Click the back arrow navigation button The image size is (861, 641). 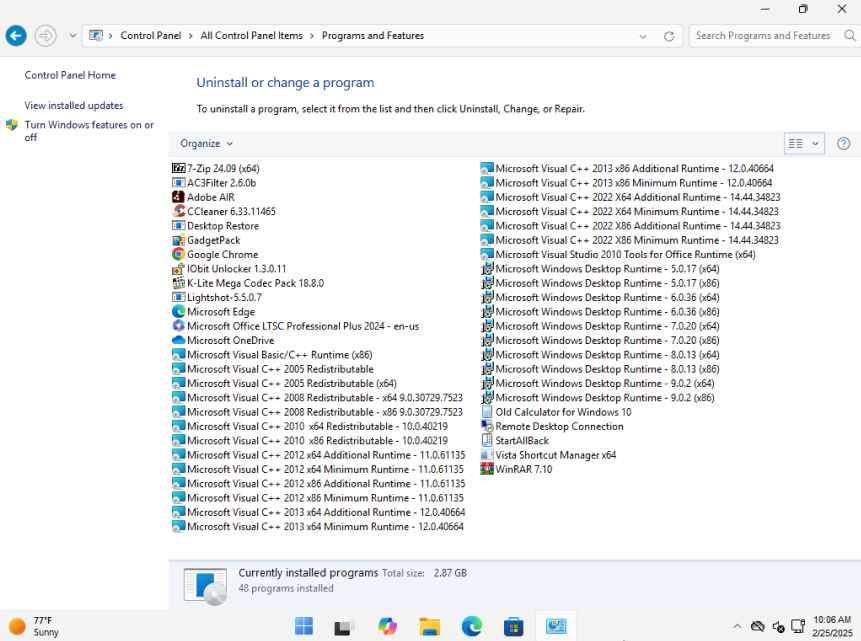pos(16,36)
